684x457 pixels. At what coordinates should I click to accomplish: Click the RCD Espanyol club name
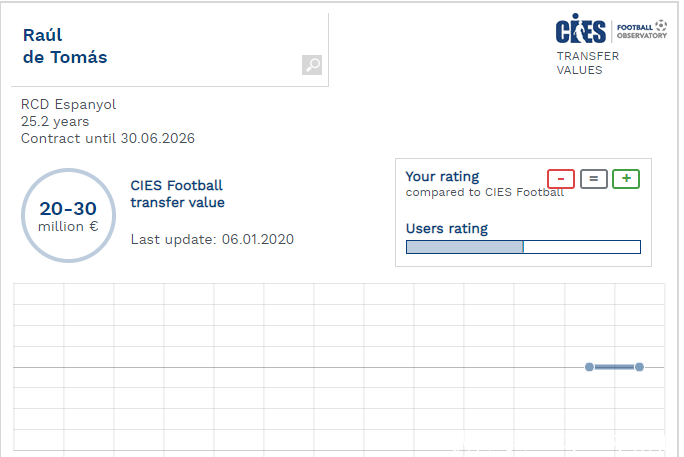click(69, 104)
